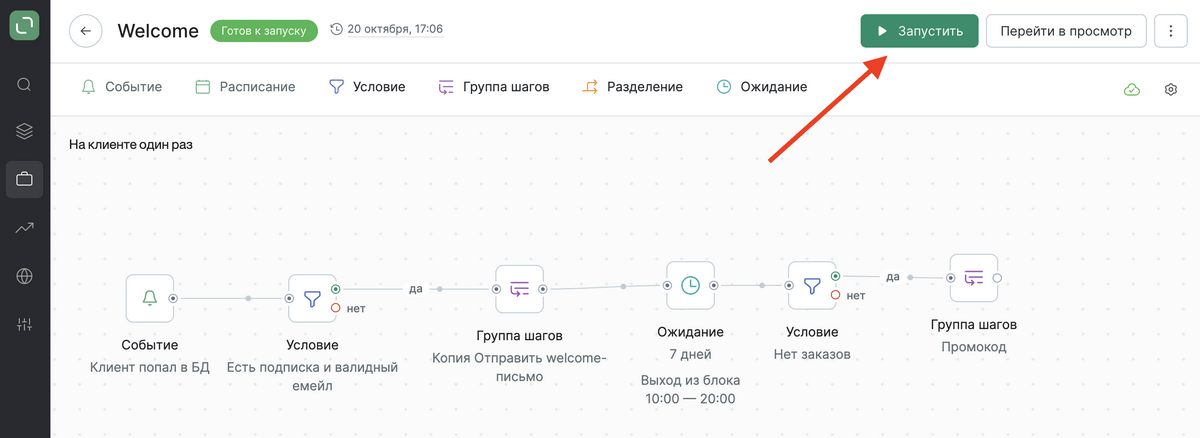Screen dimensions: 1200x438
Task: Click the red нет output of first condition
Action: click(x=336, y=308)
